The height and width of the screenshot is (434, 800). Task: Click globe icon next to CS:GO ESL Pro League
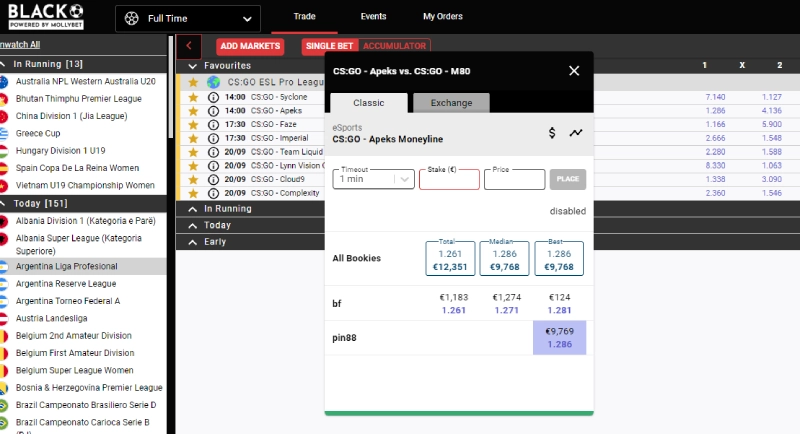(213, 82)
